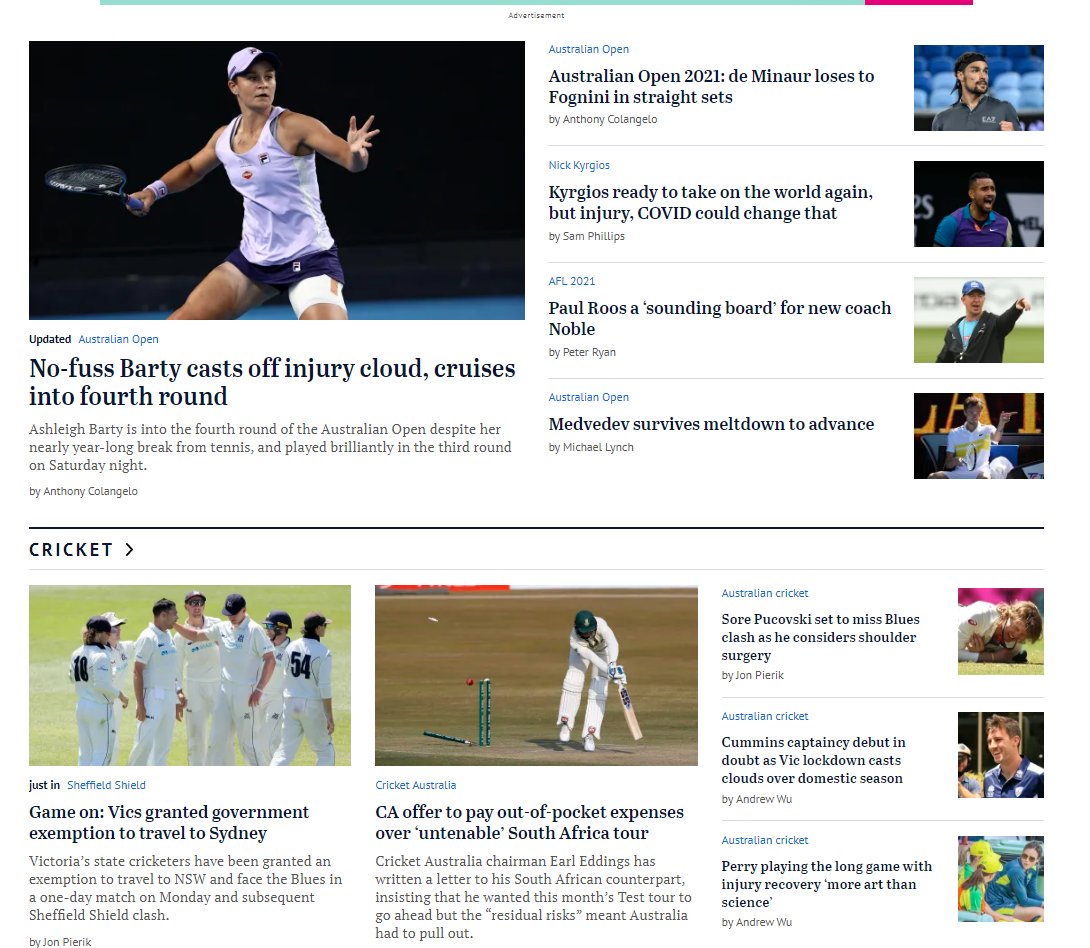The width and height of the screenshot is (1090, 948).
Task: Select byline Sam Phillips
Action: pos(594,236)
